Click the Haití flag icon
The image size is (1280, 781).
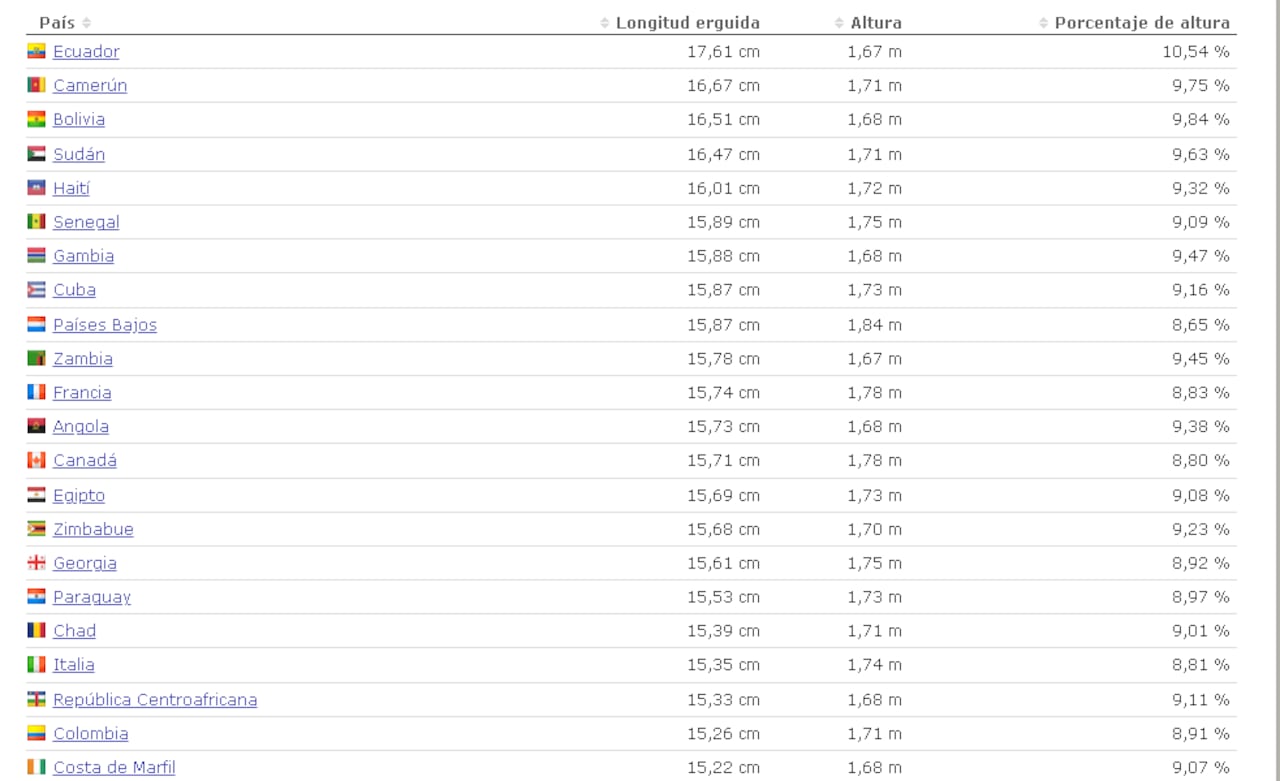click(36, 188)
